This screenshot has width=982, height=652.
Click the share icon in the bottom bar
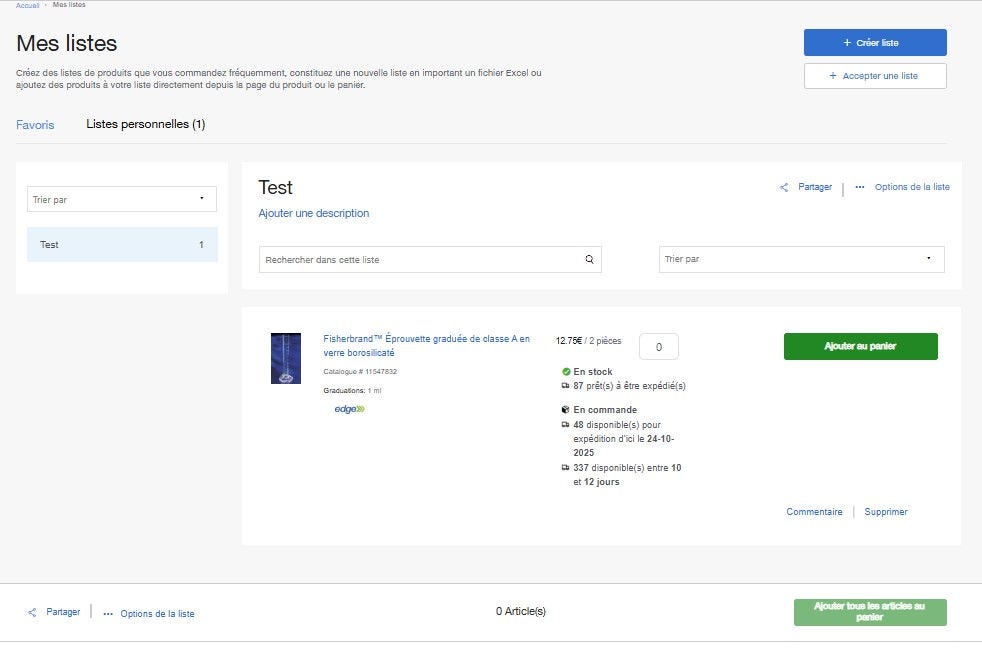(31, 611)
